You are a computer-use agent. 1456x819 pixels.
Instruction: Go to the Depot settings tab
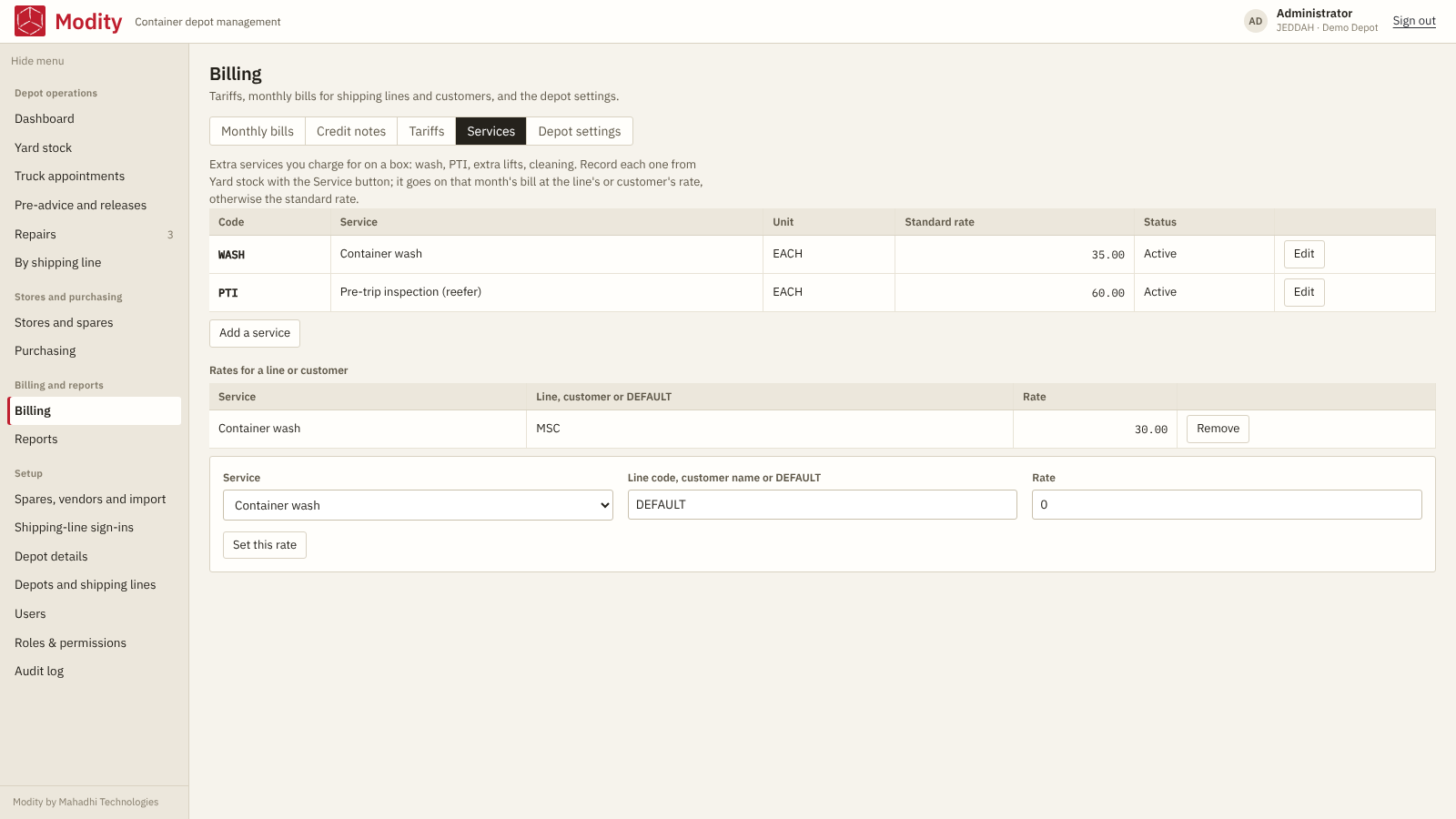click(580, 131)
